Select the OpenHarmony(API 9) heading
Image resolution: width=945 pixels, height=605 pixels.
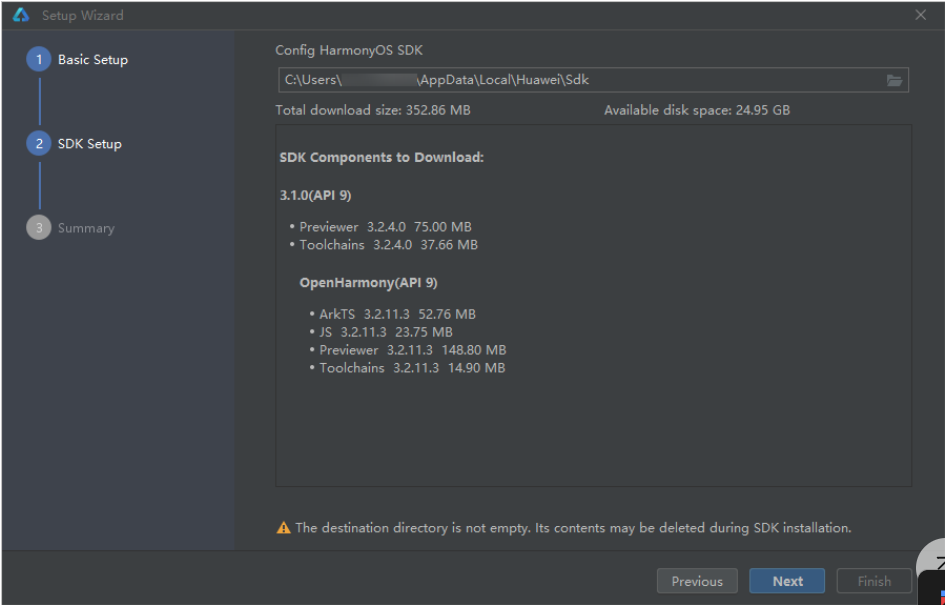(368, 283)
